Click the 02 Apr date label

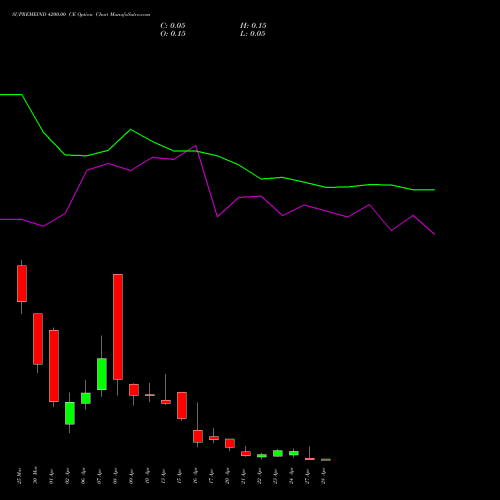67,476
